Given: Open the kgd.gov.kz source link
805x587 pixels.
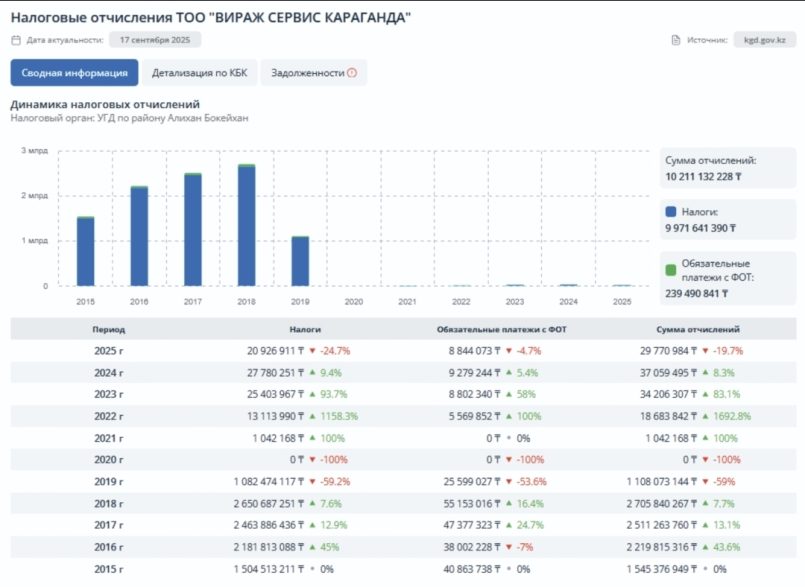Looking at the screenshot, I should pyautogui.click(x=764, y=40).
